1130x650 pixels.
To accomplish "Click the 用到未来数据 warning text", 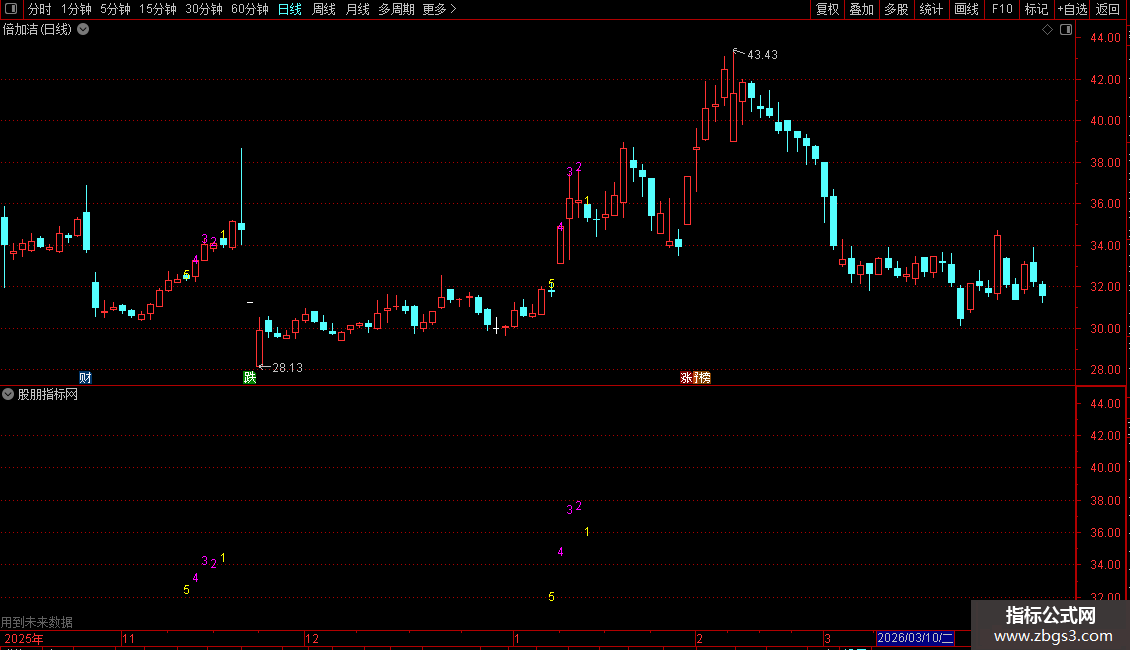I will (37, 622).
